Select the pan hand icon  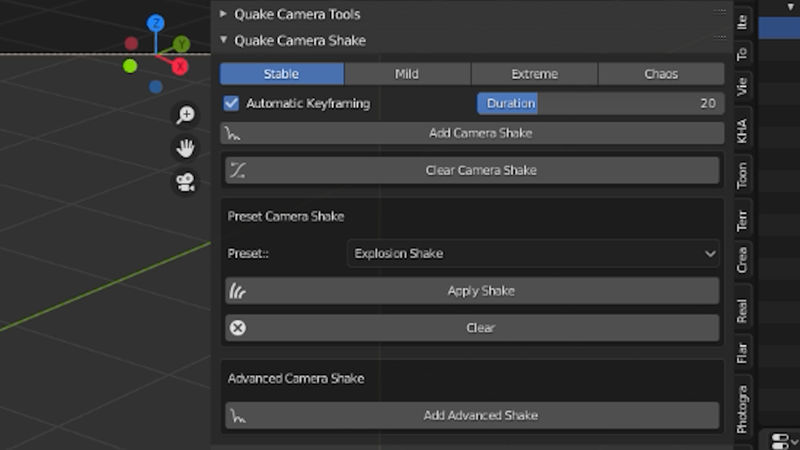(x=185, y=148)
